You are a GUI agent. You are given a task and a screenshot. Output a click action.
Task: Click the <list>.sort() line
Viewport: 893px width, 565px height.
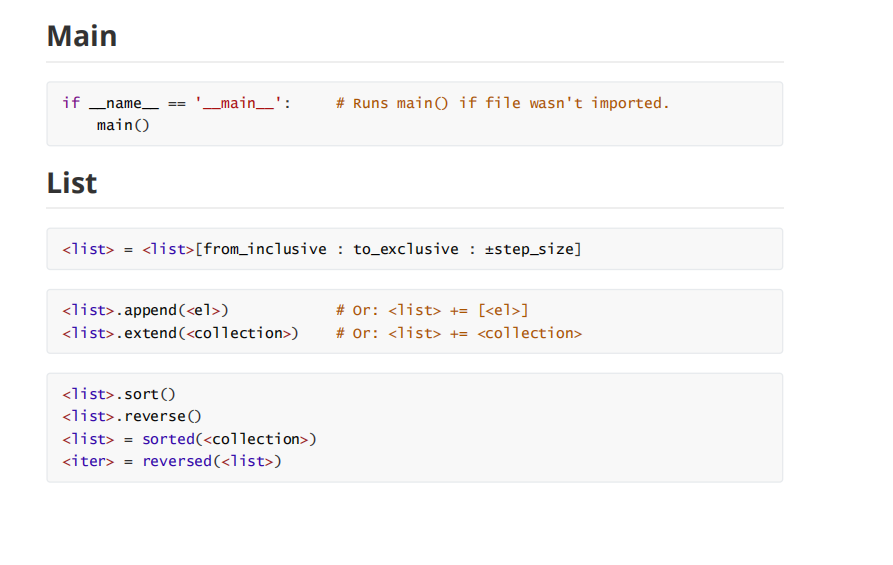pyautogui.click(x=119, y=394)
